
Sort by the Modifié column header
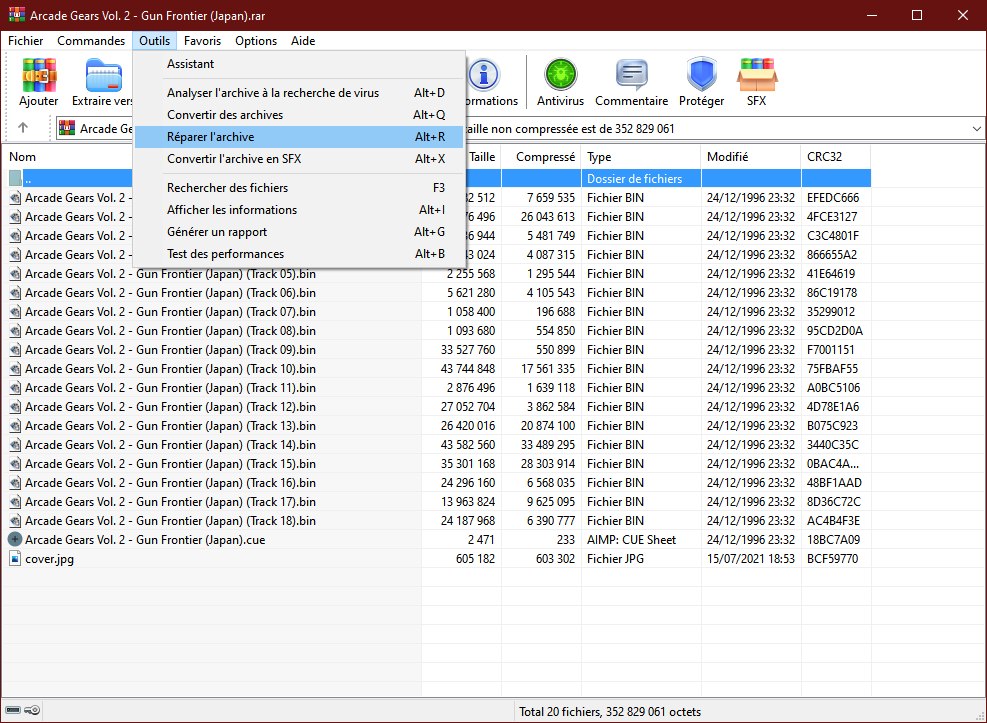click(751, 157)
